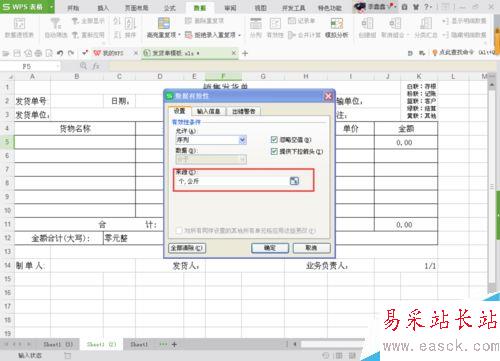Switch to the 我的WPS document tab

click(113, 53)
